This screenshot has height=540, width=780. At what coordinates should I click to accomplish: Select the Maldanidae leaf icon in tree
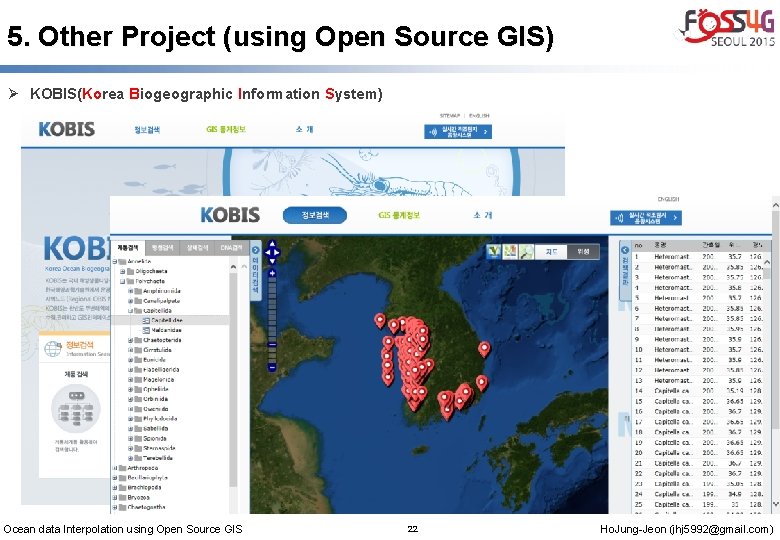click(146, 330)
